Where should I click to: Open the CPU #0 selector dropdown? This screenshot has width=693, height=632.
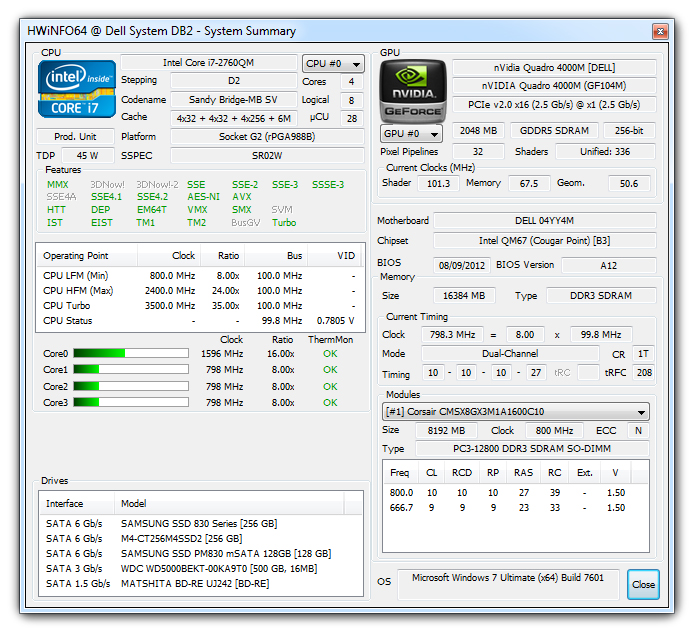[x=333, y=64]
